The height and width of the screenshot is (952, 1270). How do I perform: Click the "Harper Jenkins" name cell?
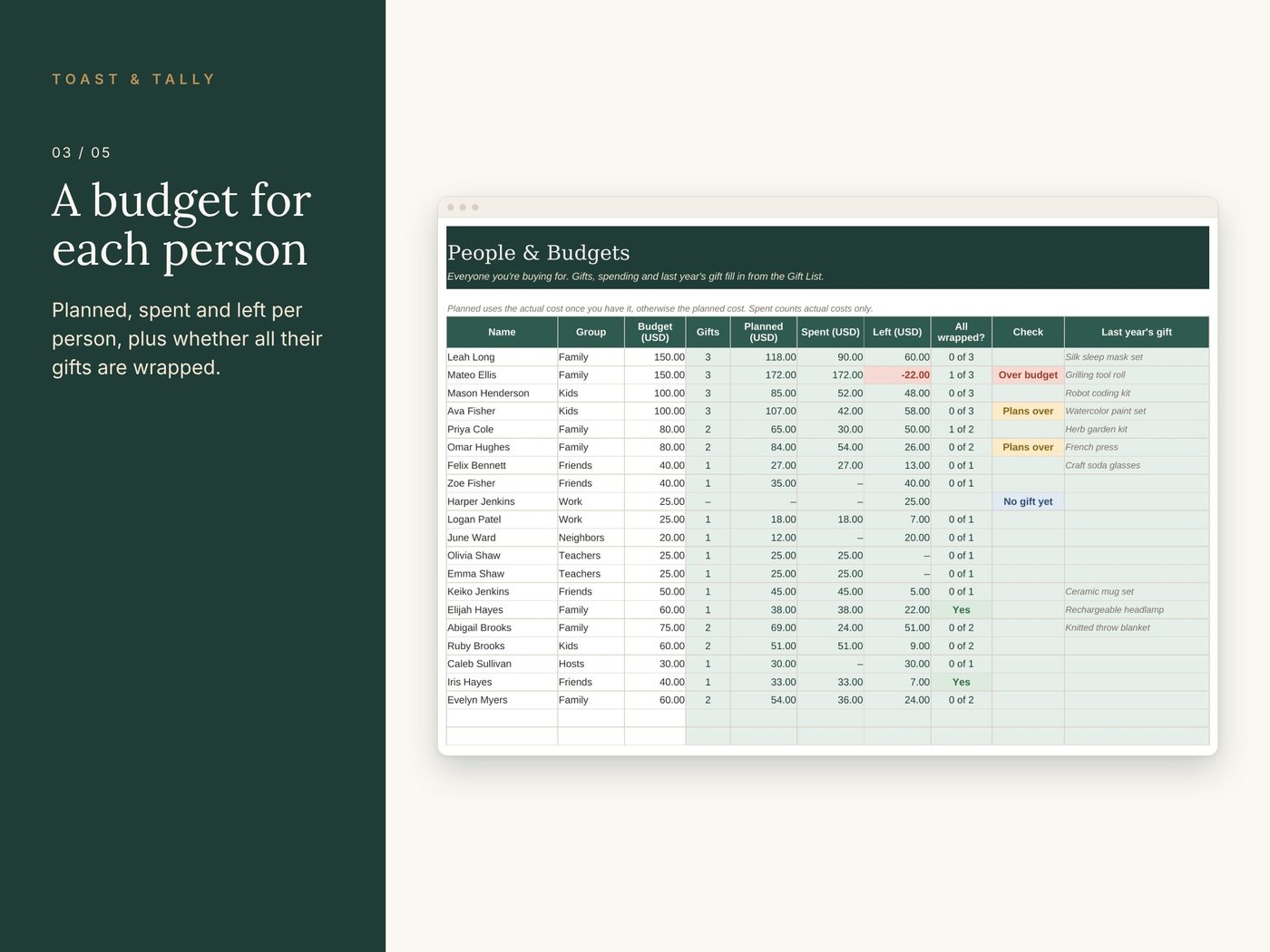pyautogui.click(x=502, y=501)
